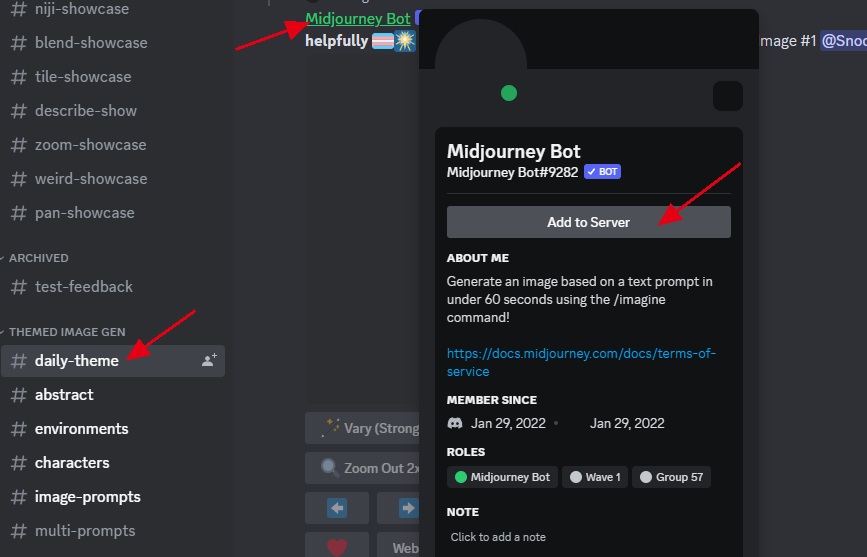Open the daily-theme channel
This screenshot has height=557, width=867.
click(x=77, y=361)
